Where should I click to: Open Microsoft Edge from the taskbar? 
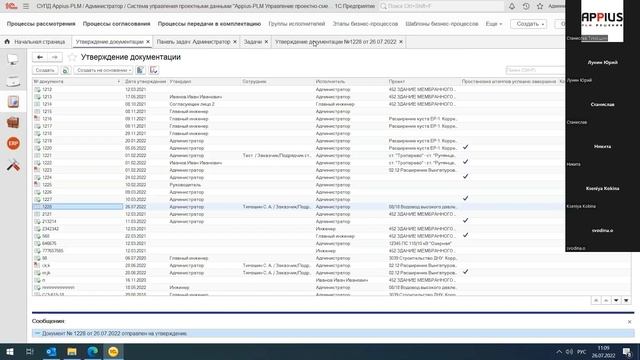(93, 352)
